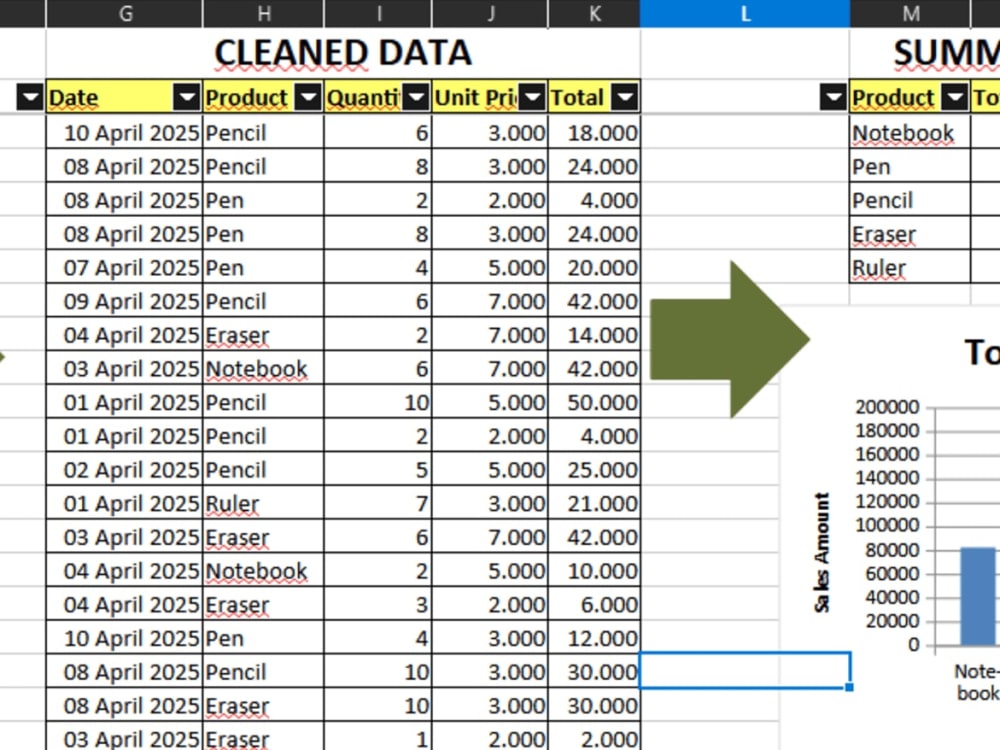
Task: Open the Total column filter dropdown
Action: [625, 97]
